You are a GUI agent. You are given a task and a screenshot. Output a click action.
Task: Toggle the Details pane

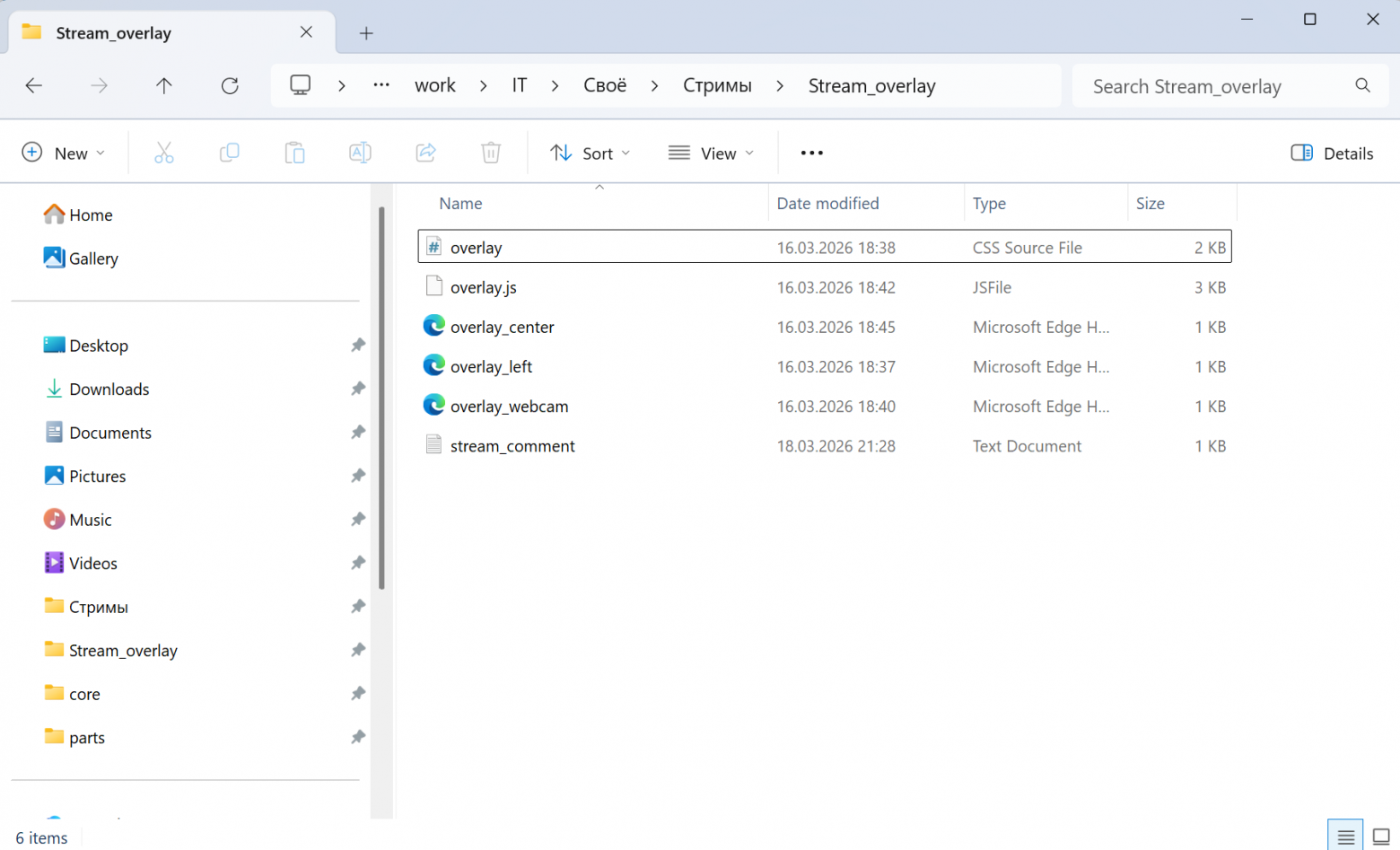(1332, 153)
